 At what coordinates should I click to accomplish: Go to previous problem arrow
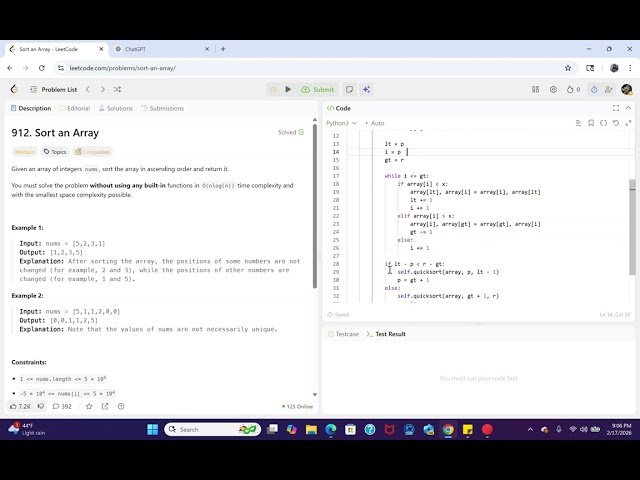click(x=87, y=89)
